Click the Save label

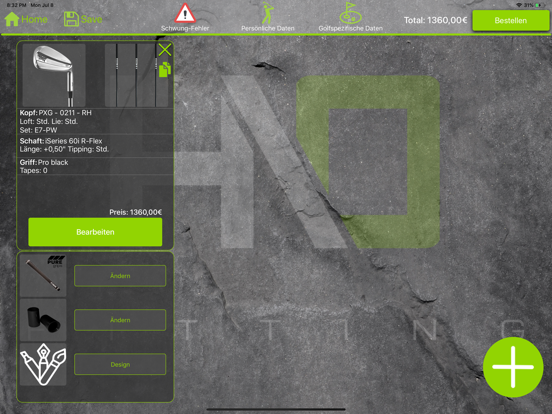[92, 19]
